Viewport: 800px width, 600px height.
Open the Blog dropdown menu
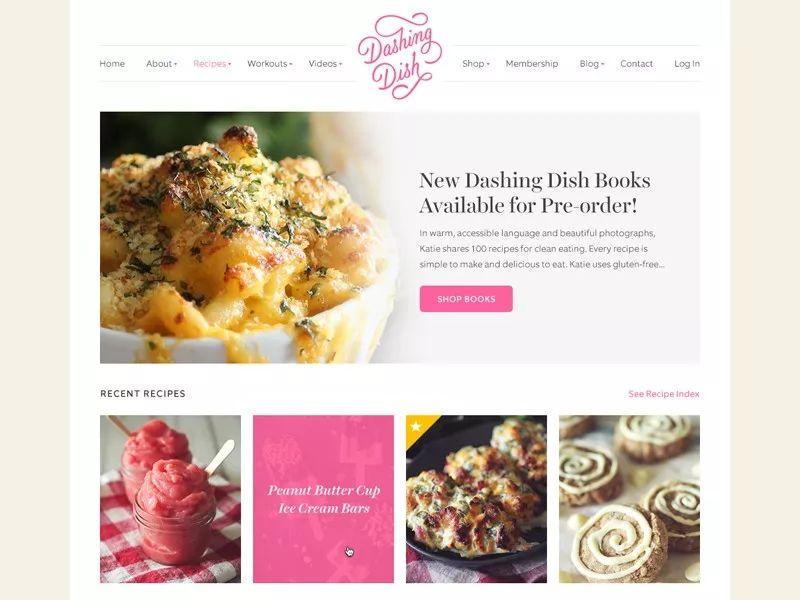[592, 64]
